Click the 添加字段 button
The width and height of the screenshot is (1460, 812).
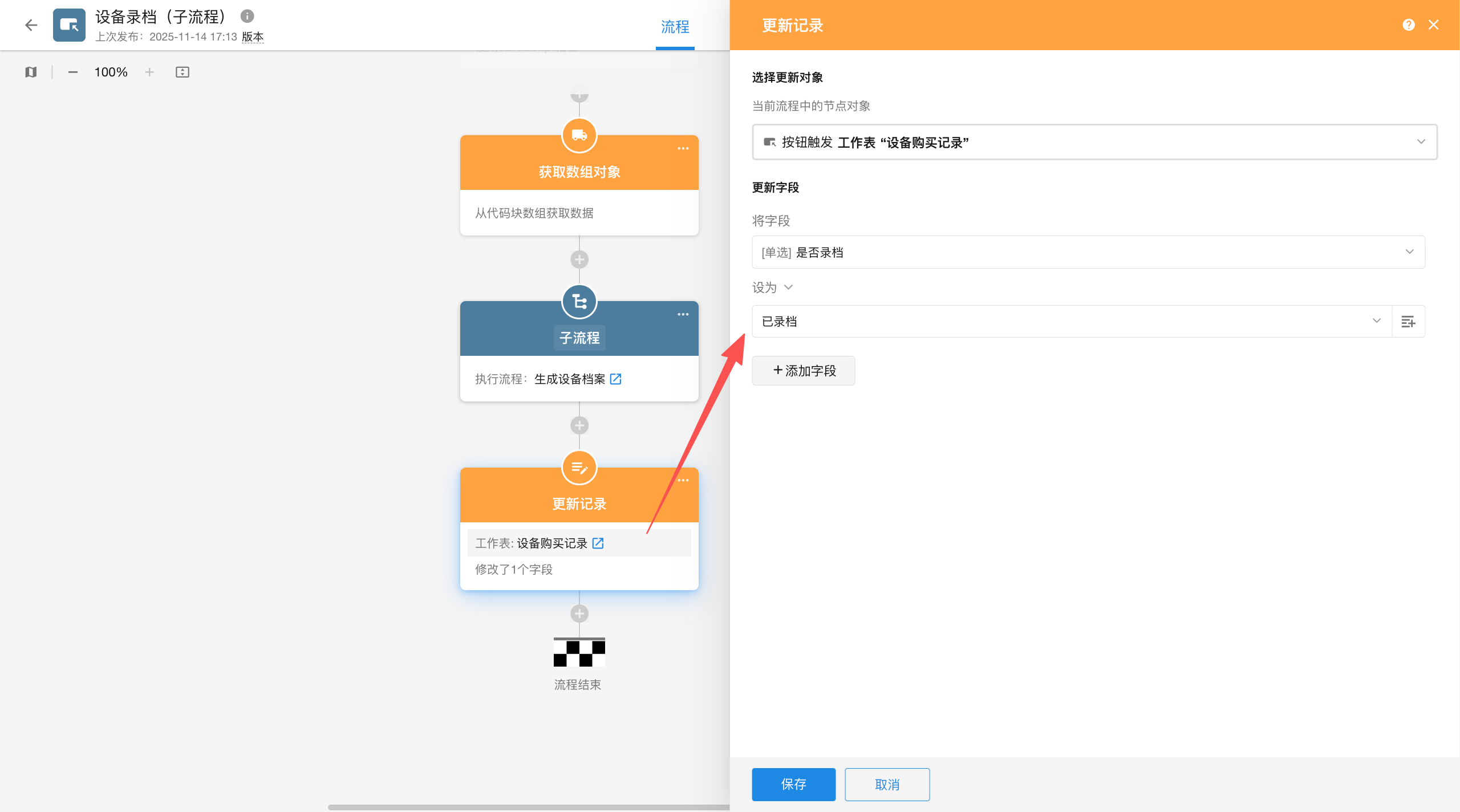click(x=803, y=371)
